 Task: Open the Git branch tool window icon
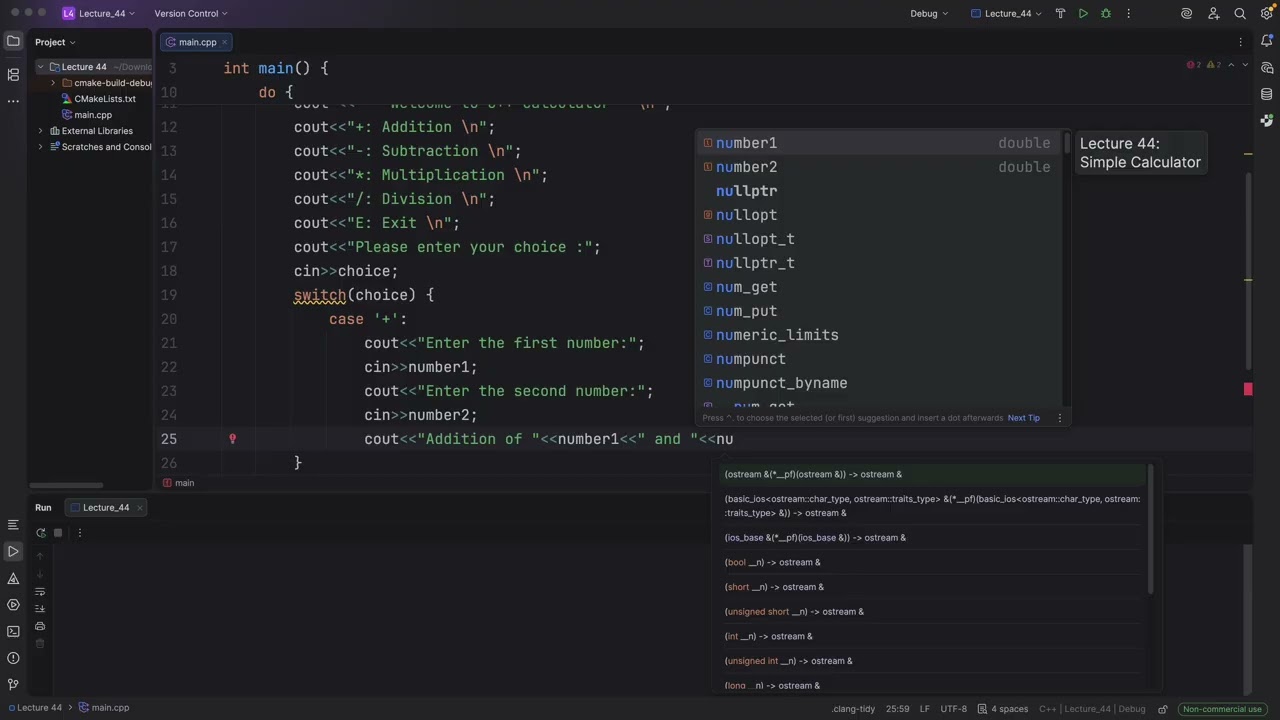pos(13,685)
